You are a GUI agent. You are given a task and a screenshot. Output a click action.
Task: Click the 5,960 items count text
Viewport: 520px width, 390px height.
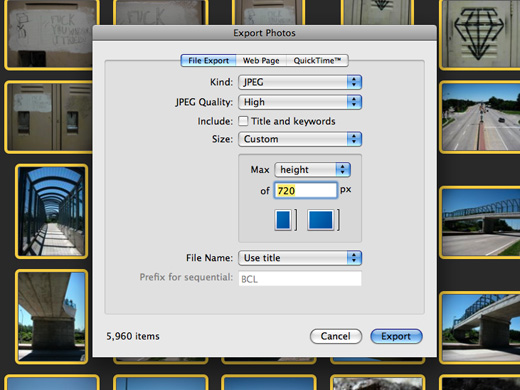click(133, 336)
